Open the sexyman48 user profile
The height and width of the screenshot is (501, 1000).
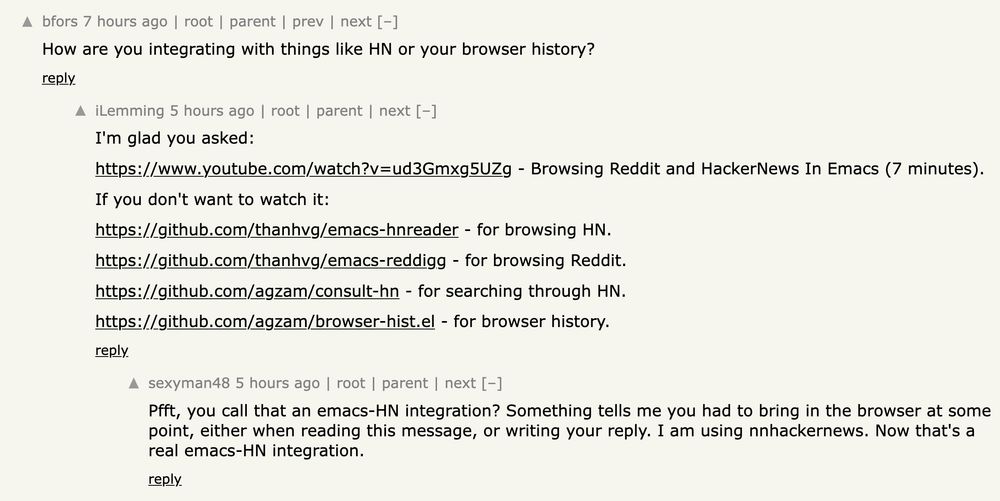(x=189, y=384)
